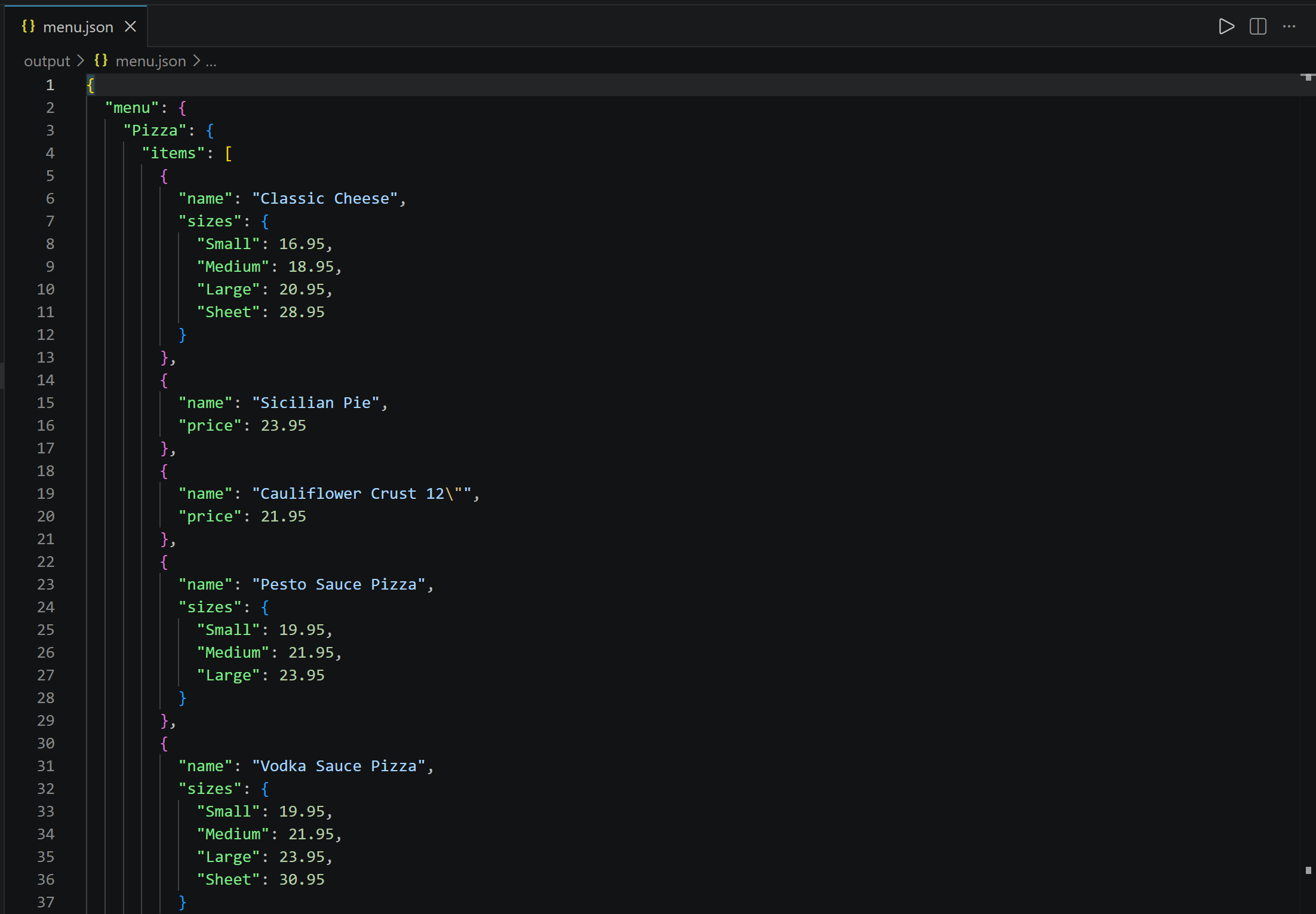Click line number 19 in the gutter
This screenshot has width=1316, height=914.
(45, 494)
